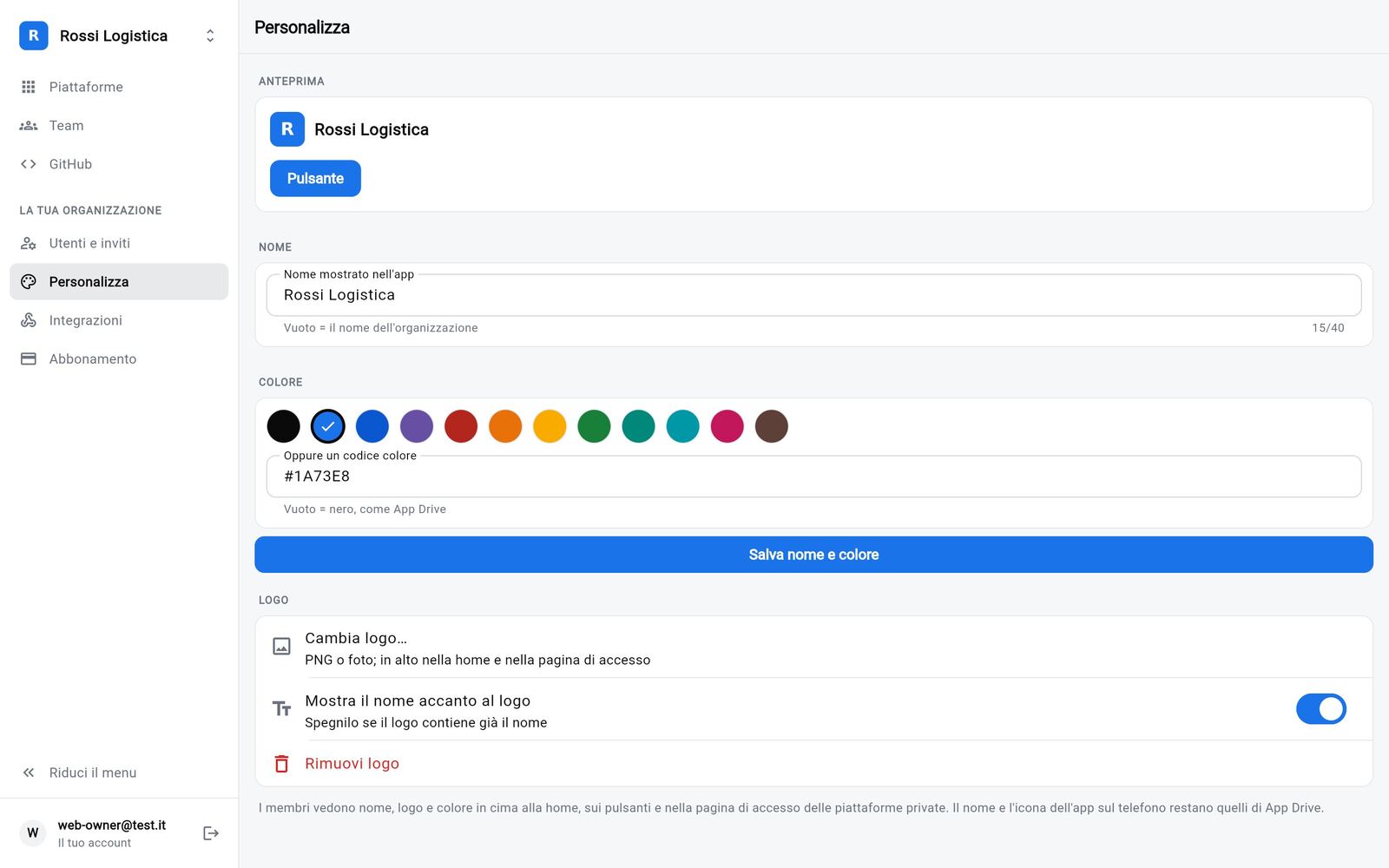Image resolution: width=1389 pixels, height=868 pixels.
Task: Pick the green color swatch
Action: point(595,426)
